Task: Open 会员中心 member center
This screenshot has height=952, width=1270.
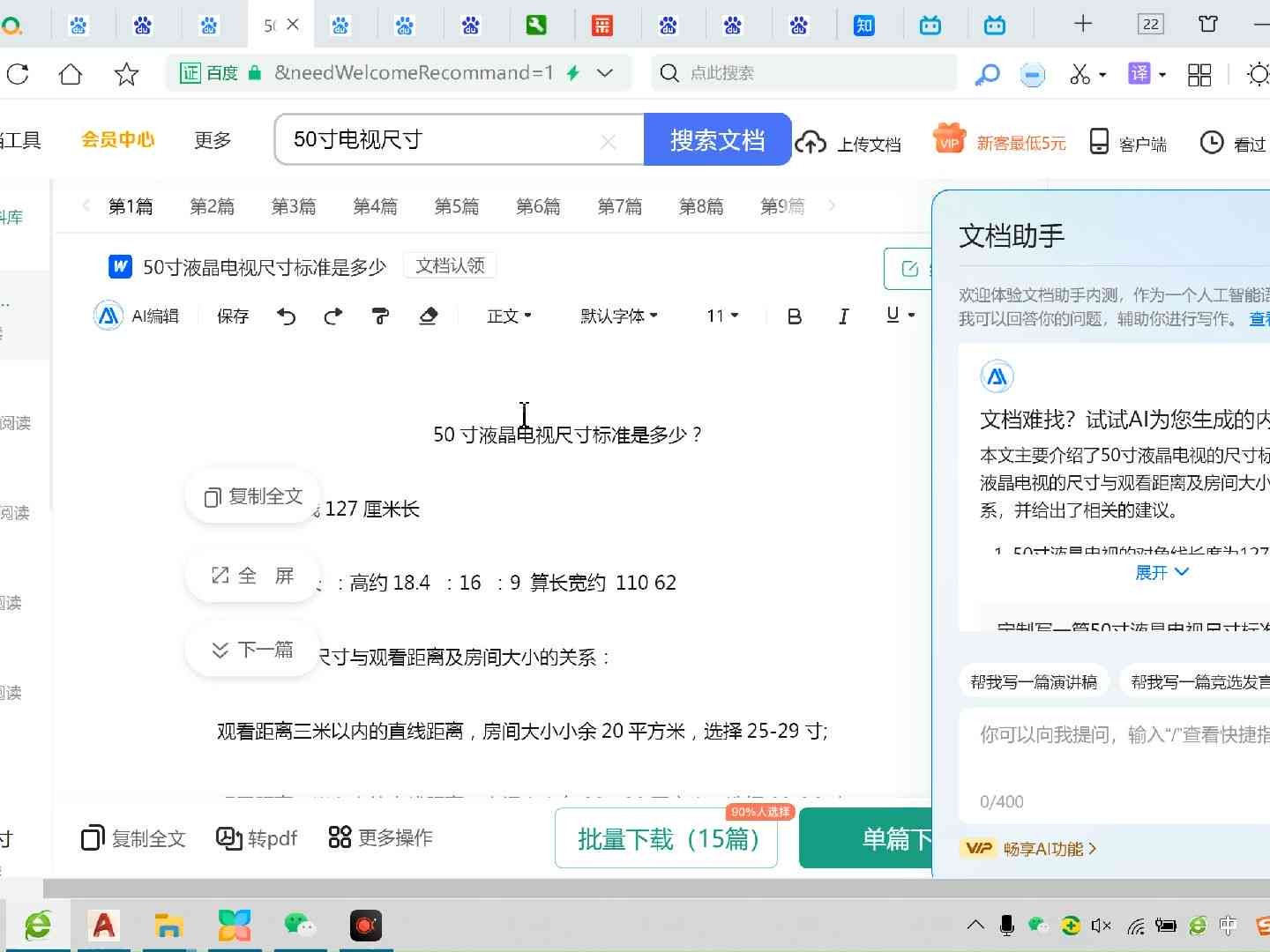Action: pyautogui.click(x=117, y=139)
